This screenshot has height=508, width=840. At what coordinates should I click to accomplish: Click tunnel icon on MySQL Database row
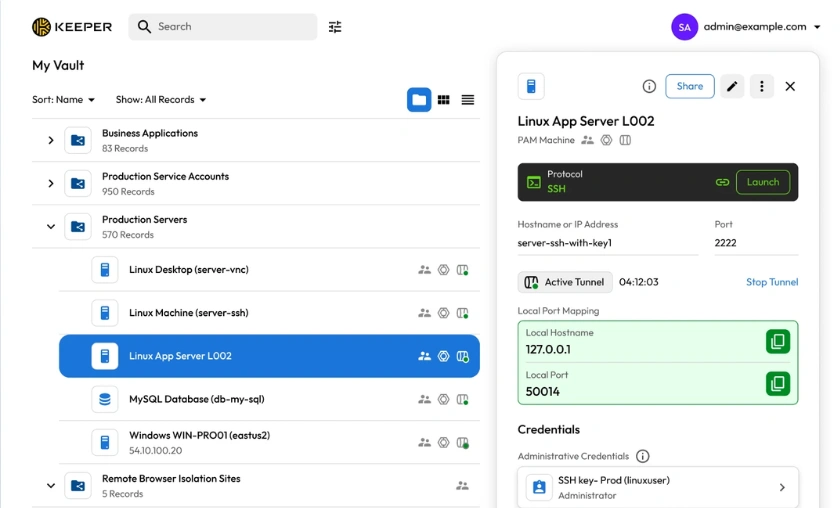[462, 399]
